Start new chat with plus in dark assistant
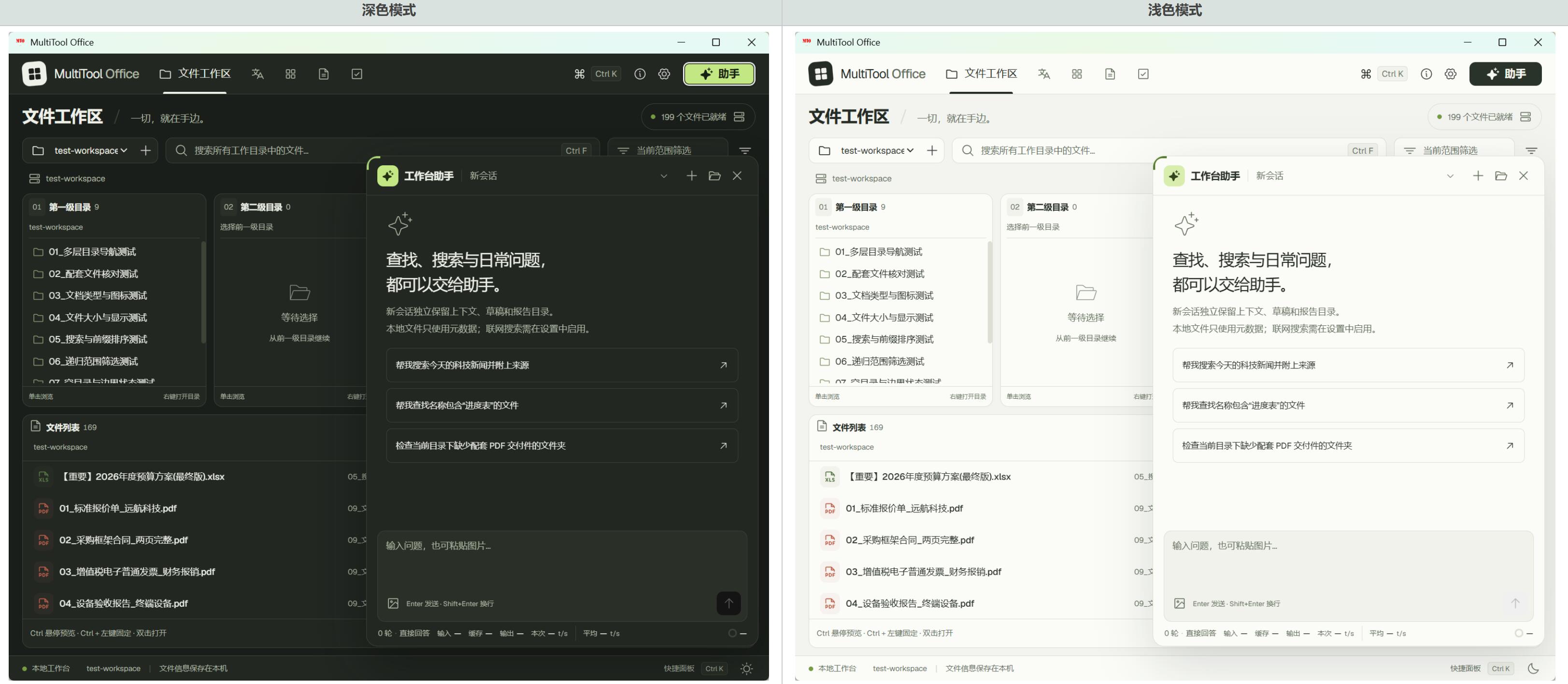Viewport: 1568px width, 684px height. coord(691,175)
